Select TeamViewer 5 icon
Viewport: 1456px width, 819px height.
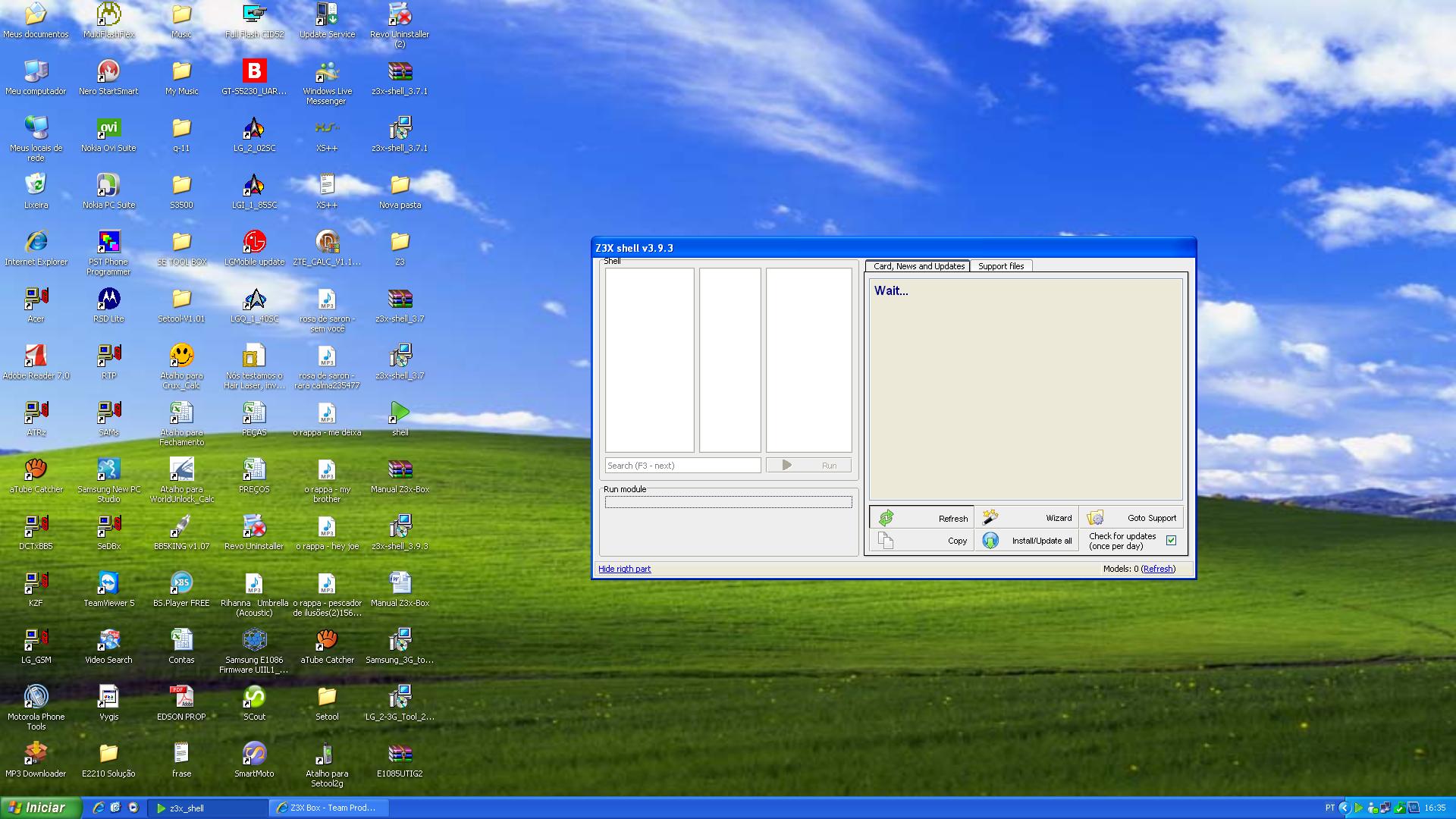coord(108,589)
